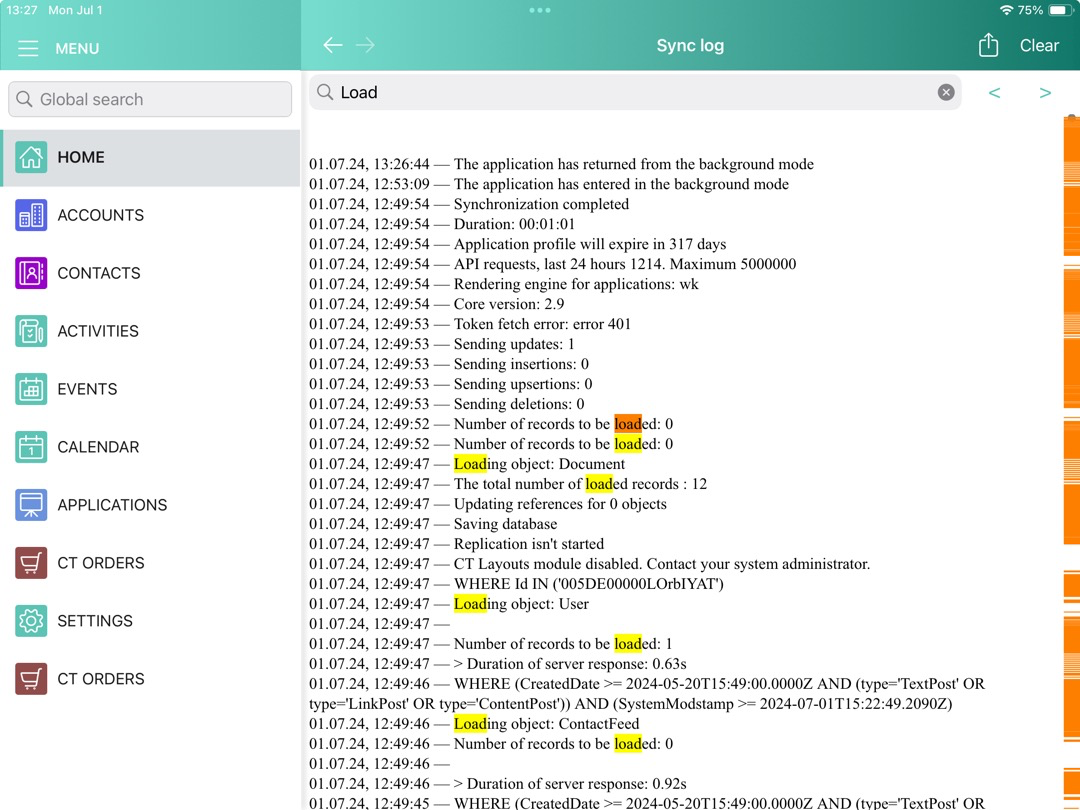Select the Home icon in the sidebar
Image resolution: width=1080 pixels, height=810 pixels.
[30, 157]
